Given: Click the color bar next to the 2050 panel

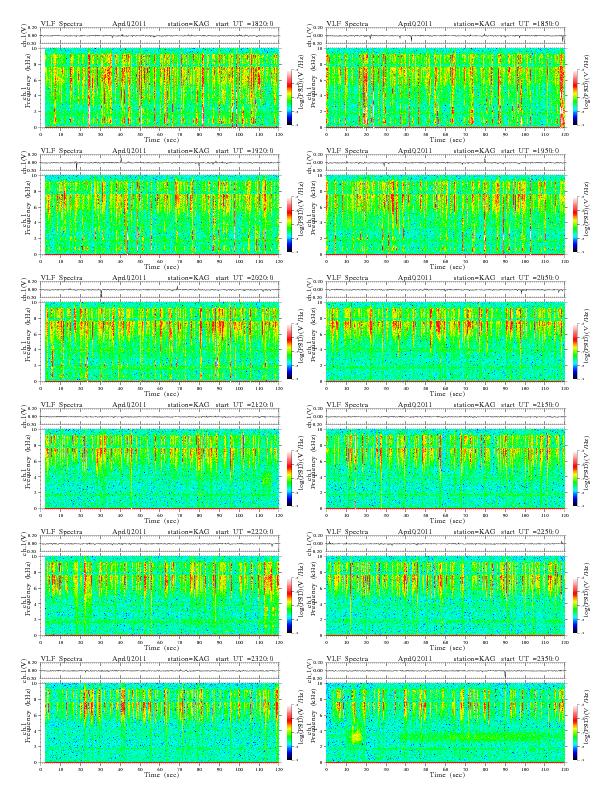Looking at the screenshot, I should (575, 351).
